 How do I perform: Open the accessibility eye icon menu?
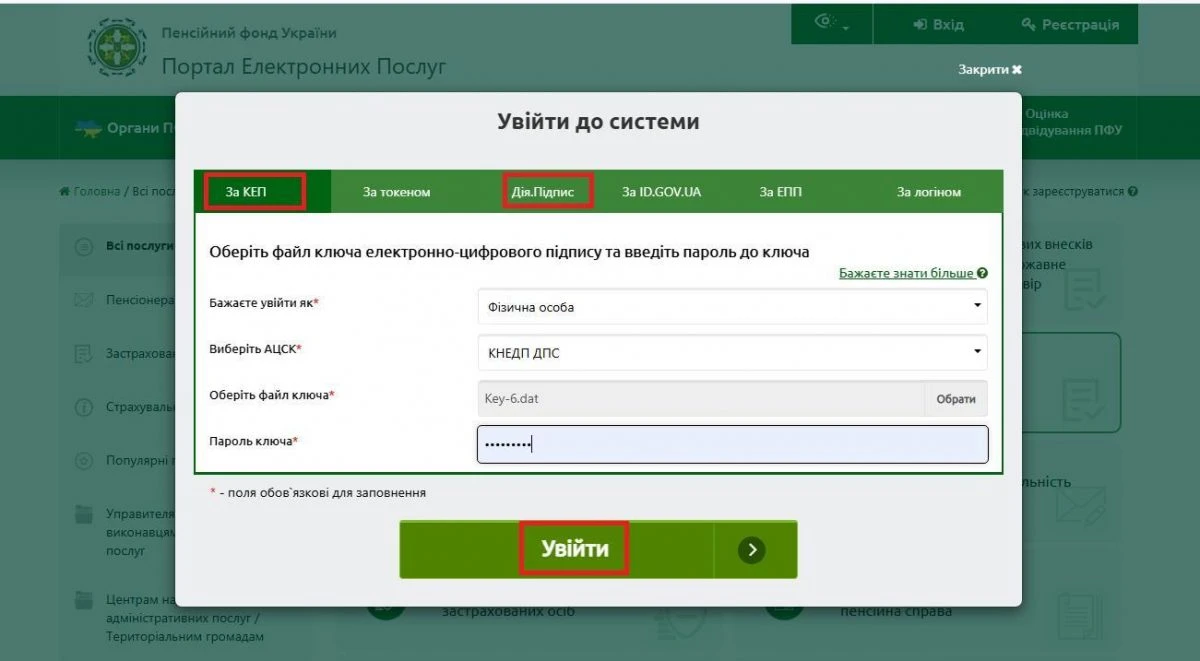pos(830,24)
